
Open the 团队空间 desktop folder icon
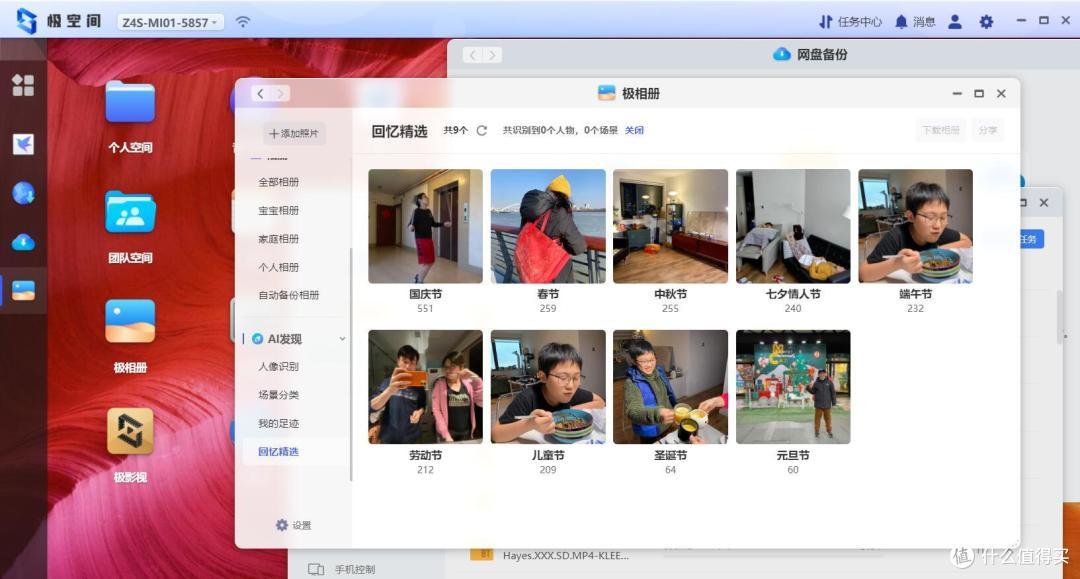(x=130, y=213)
